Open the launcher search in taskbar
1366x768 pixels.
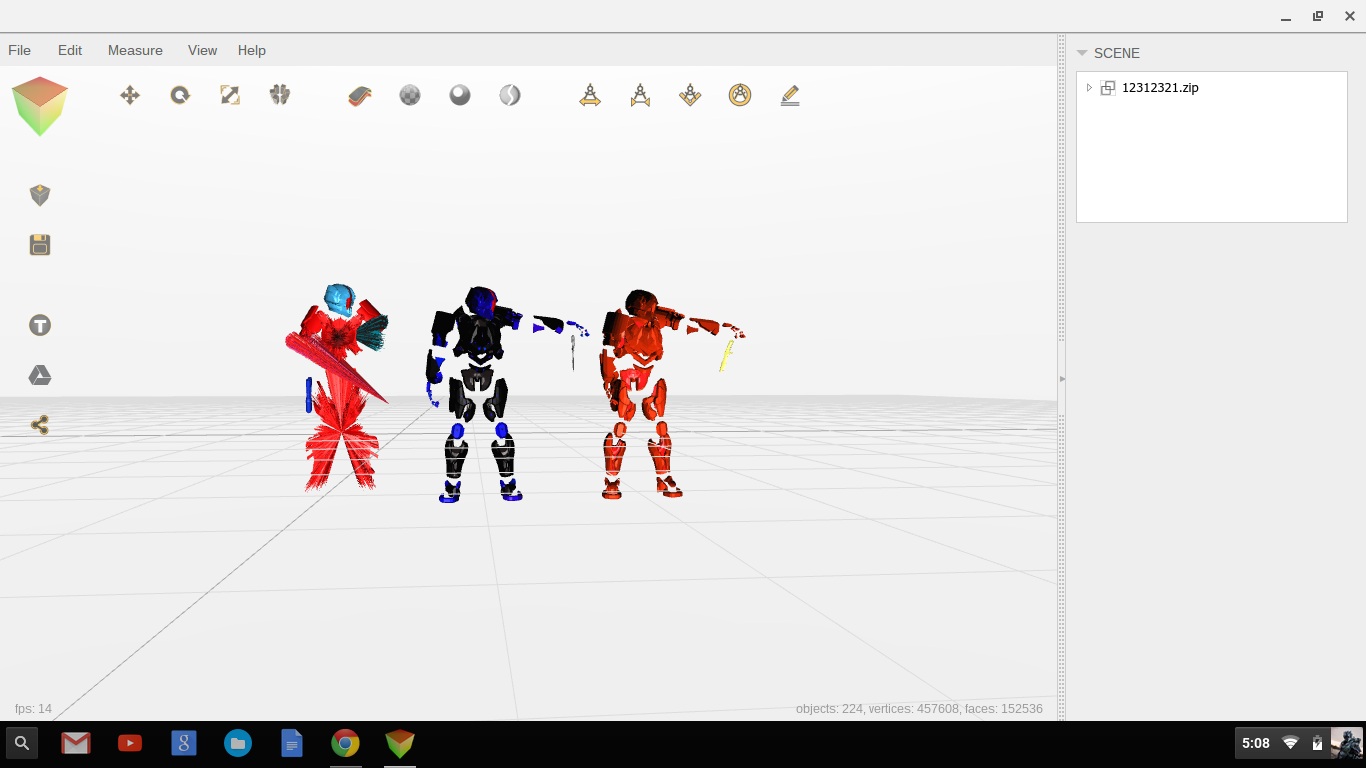click(22, 743)
